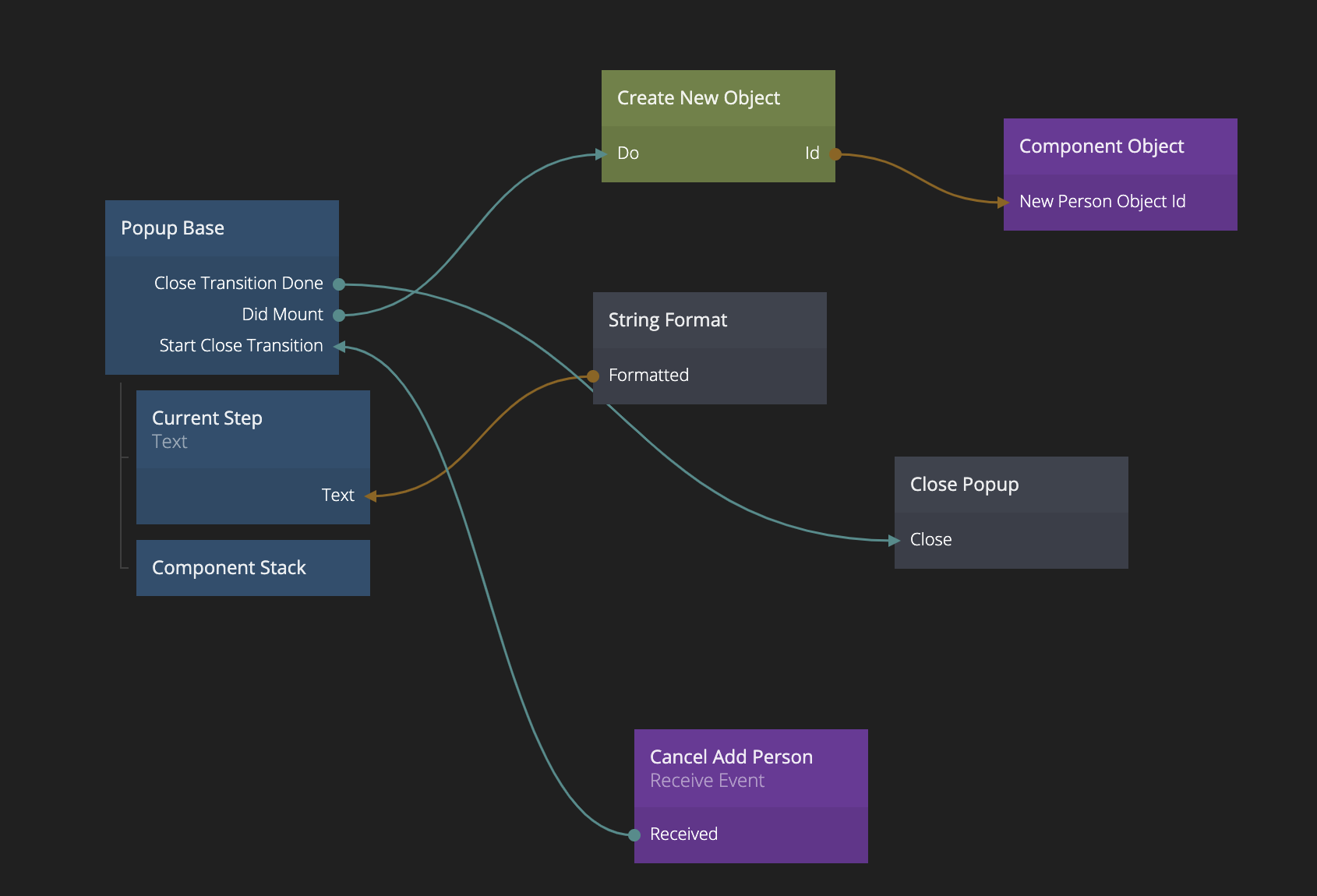Click the hierarchy line beside Popup Base children
1317x896 pixels.
(x=122, y=475)
